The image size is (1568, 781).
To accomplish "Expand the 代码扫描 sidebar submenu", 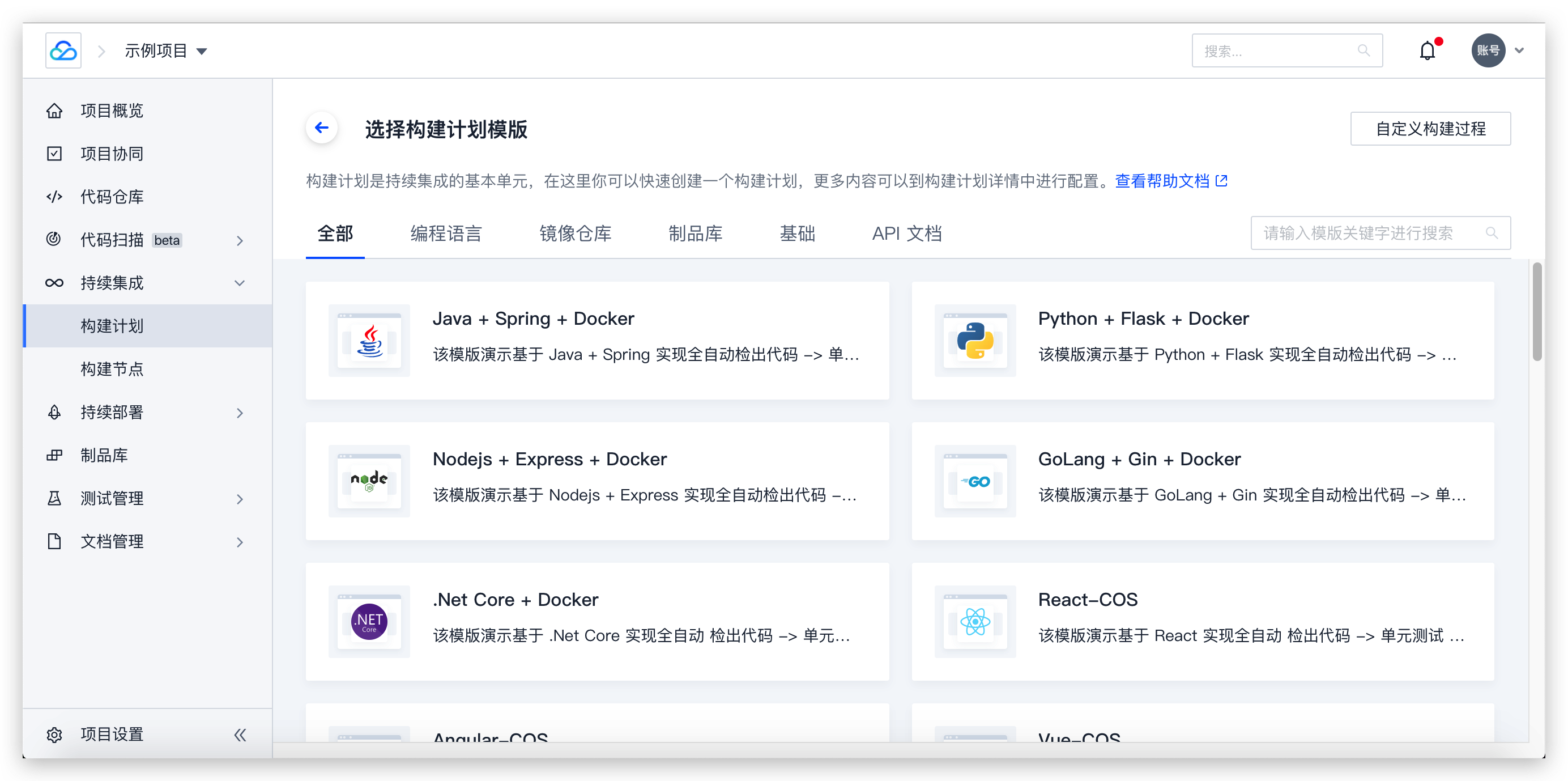I will pos(239,241).
